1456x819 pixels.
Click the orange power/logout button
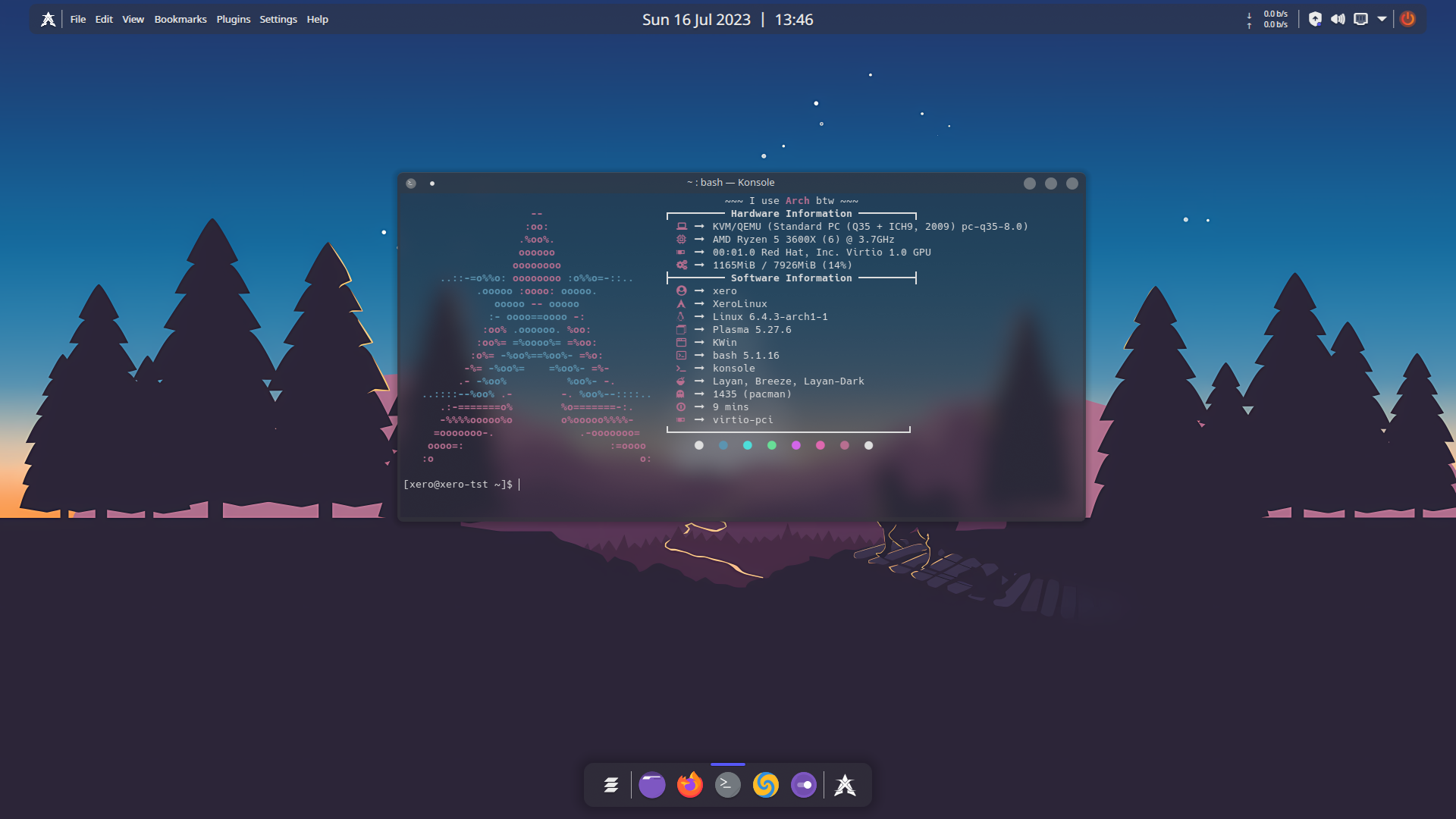pos(1407,19)
